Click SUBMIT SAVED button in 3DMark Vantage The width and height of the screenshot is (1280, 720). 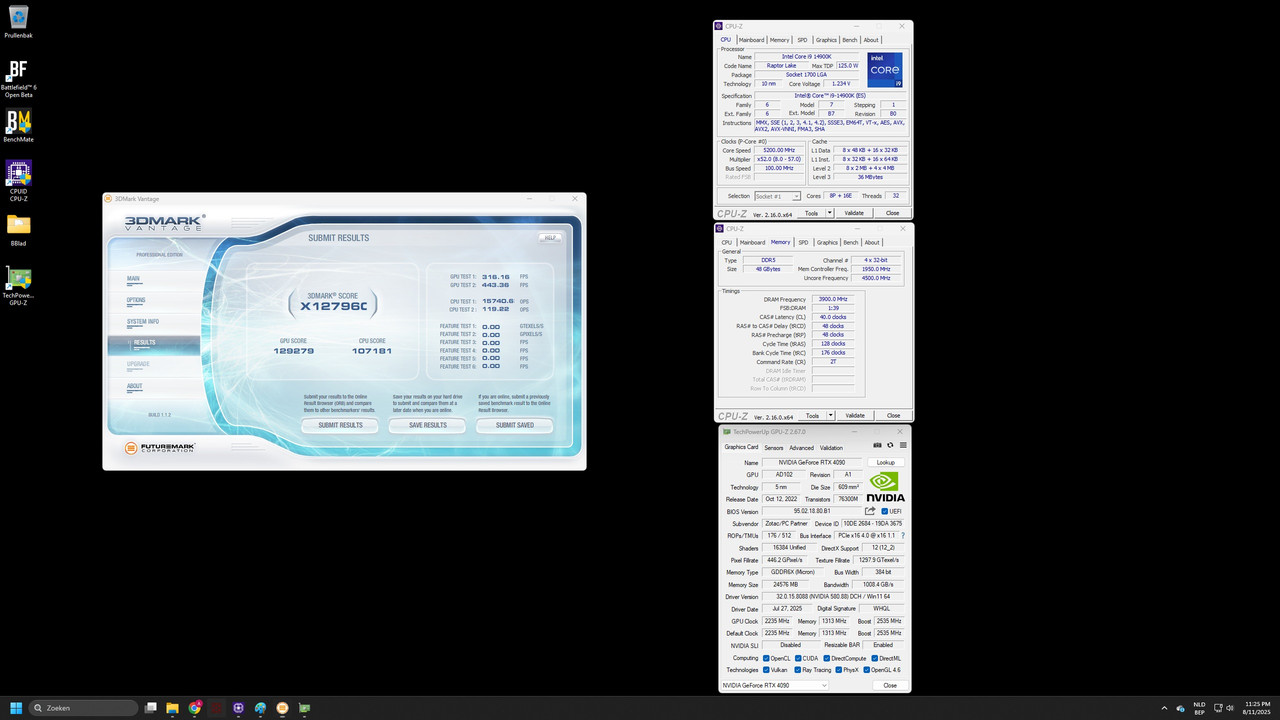[x=514, y=425]
